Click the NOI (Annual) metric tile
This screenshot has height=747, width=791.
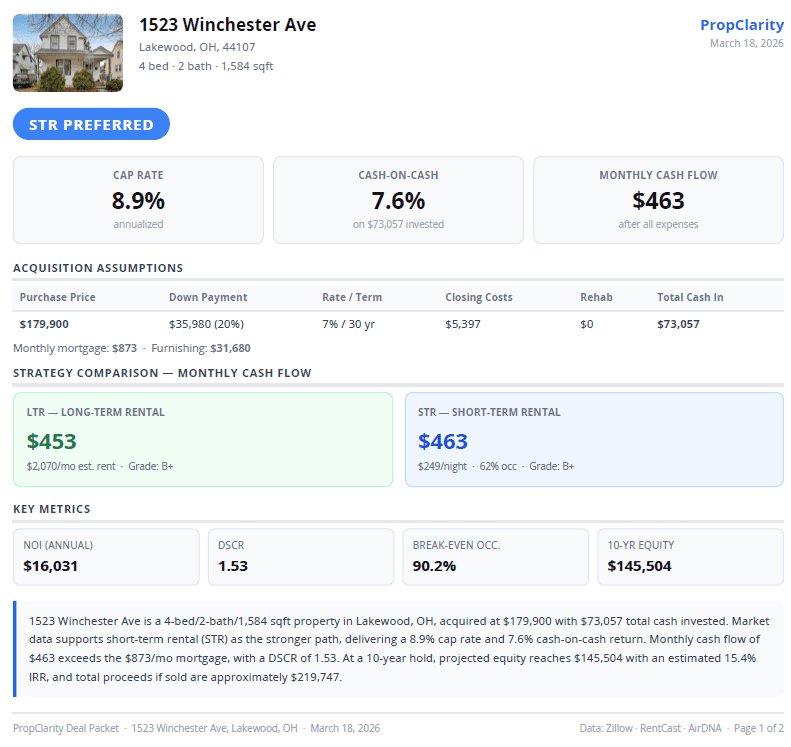106,557
